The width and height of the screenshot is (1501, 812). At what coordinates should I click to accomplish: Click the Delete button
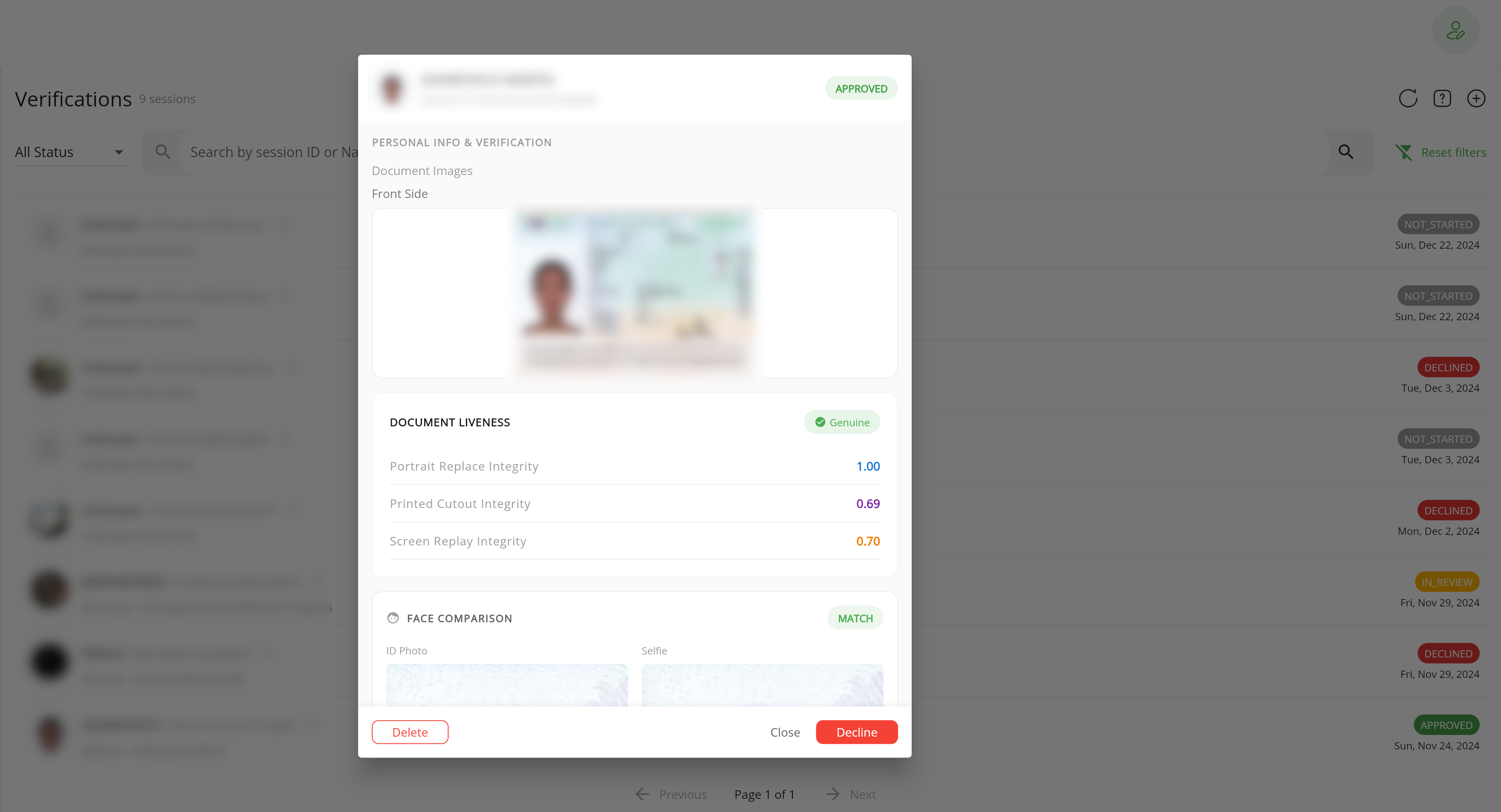point(410,732)
